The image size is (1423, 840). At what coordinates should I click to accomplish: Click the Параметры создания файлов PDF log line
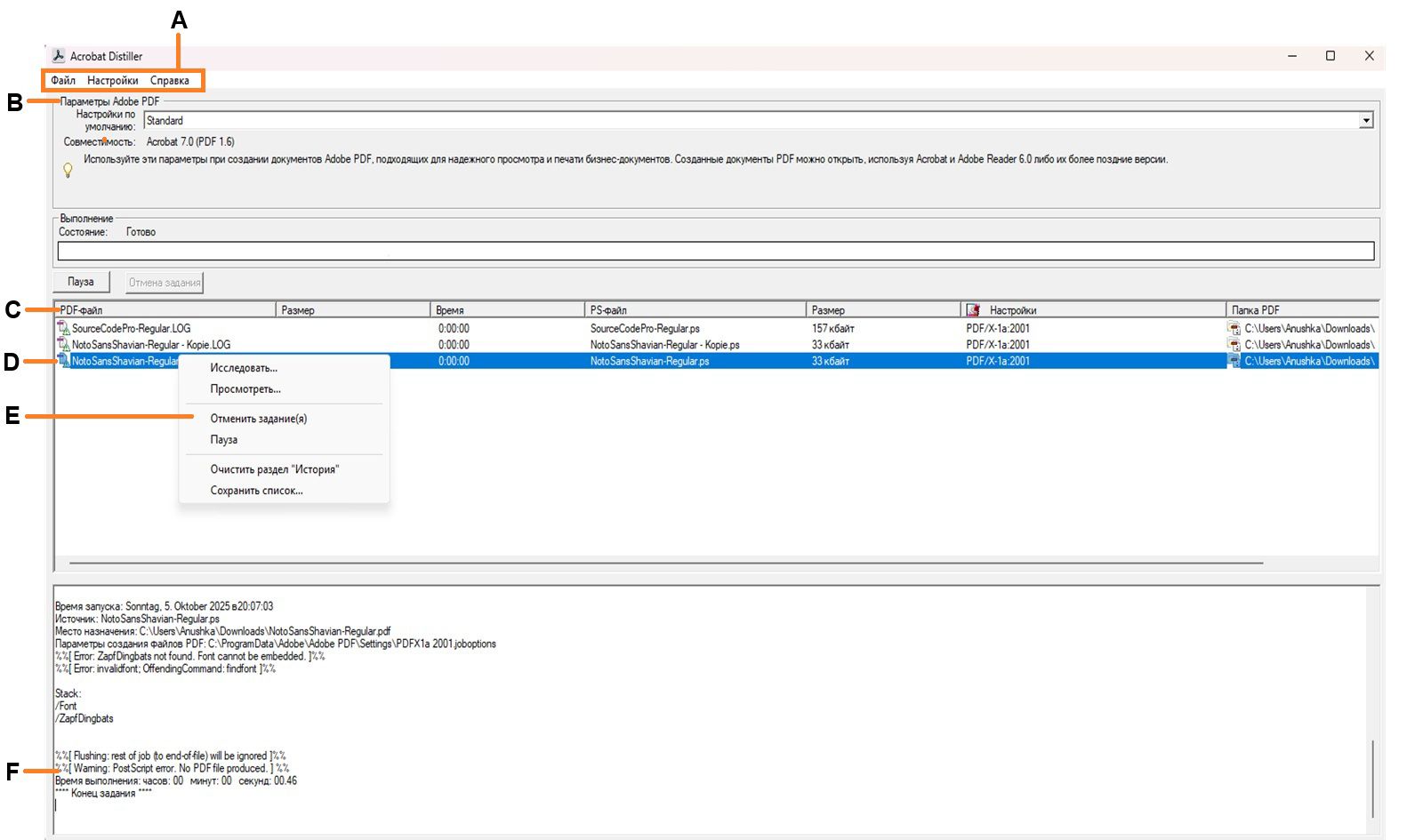click(x=276, y=644)
